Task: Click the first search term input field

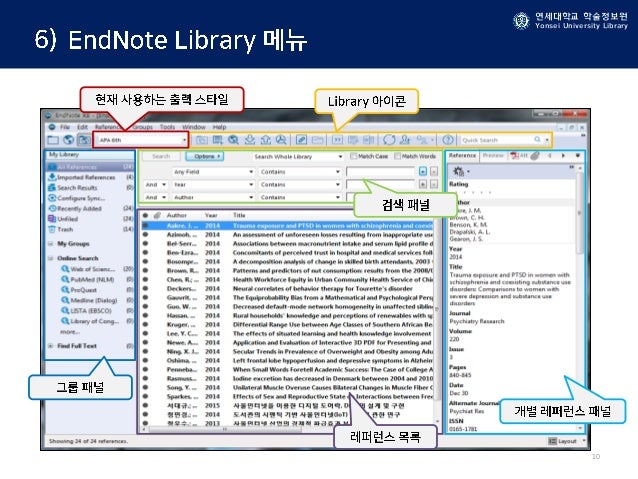Action: pos(380,172)
